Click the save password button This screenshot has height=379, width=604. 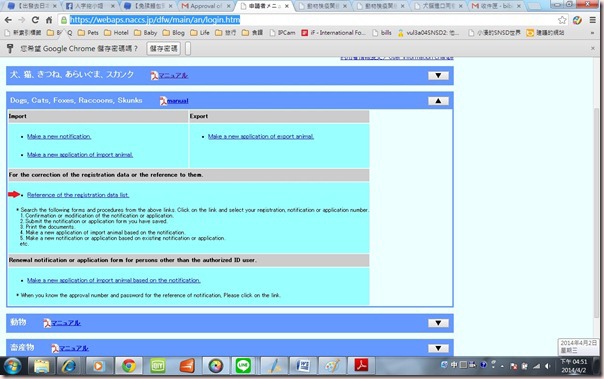[x=163, y=49]
